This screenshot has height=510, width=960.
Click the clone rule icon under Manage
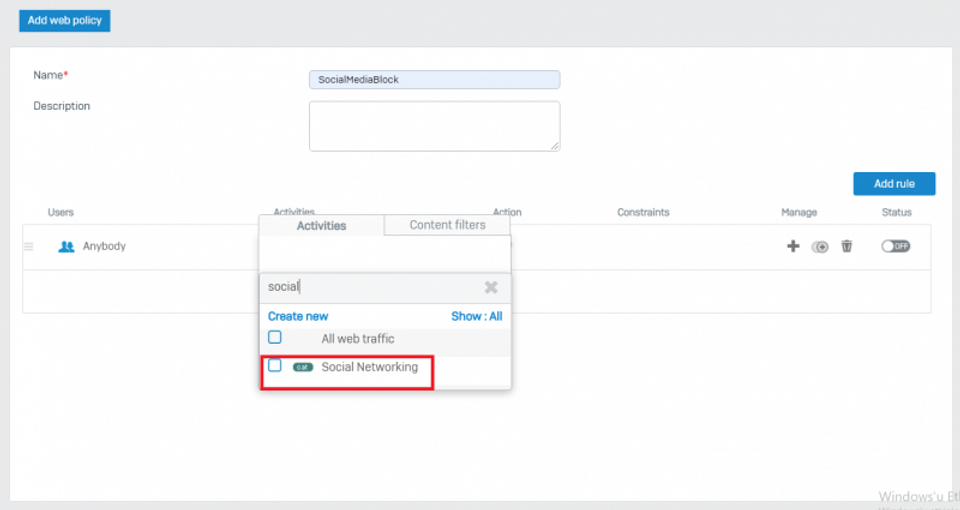pos(820,247)
